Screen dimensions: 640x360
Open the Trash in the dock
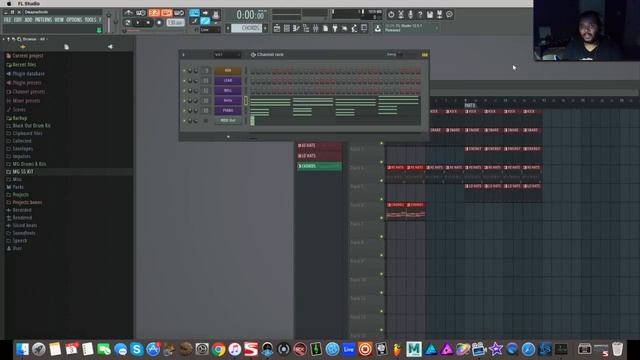(x=617, y=349)
